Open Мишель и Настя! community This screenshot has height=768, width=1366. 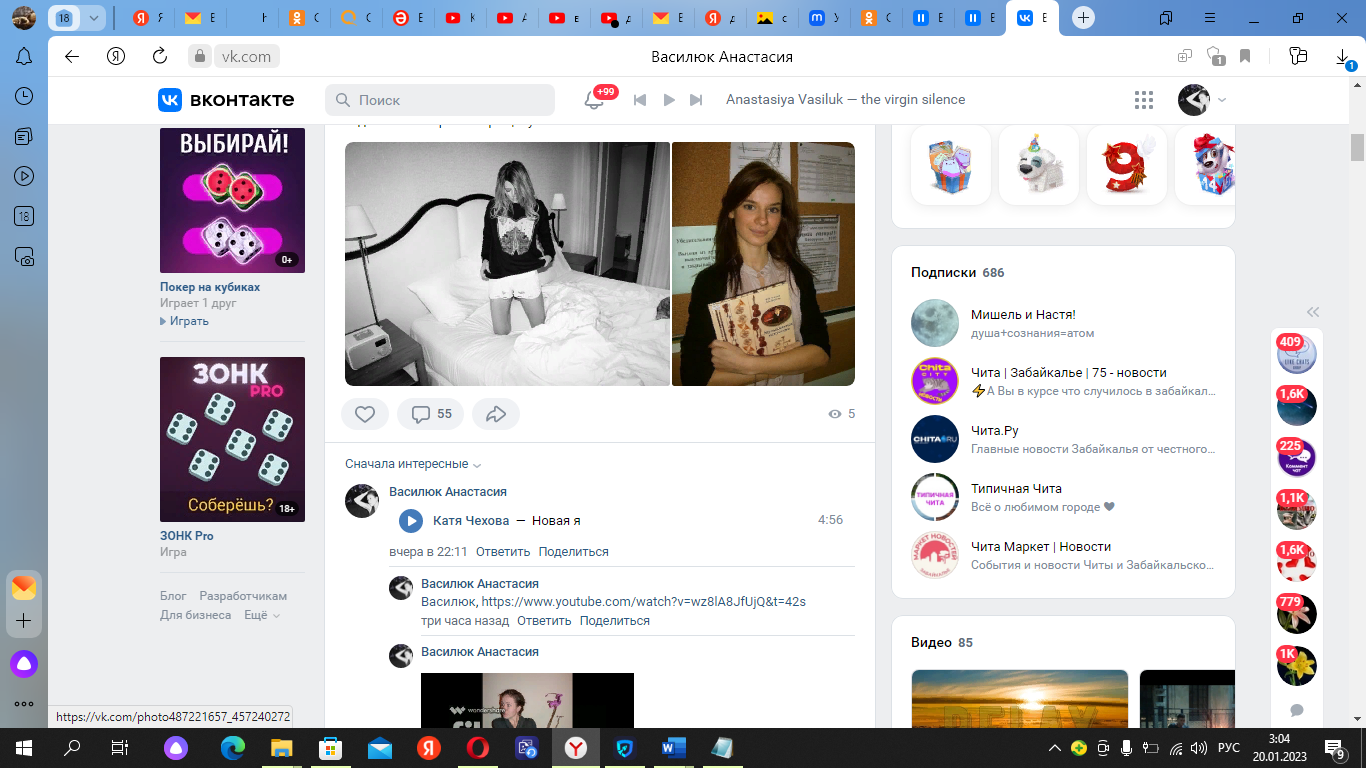point(1023,315)
